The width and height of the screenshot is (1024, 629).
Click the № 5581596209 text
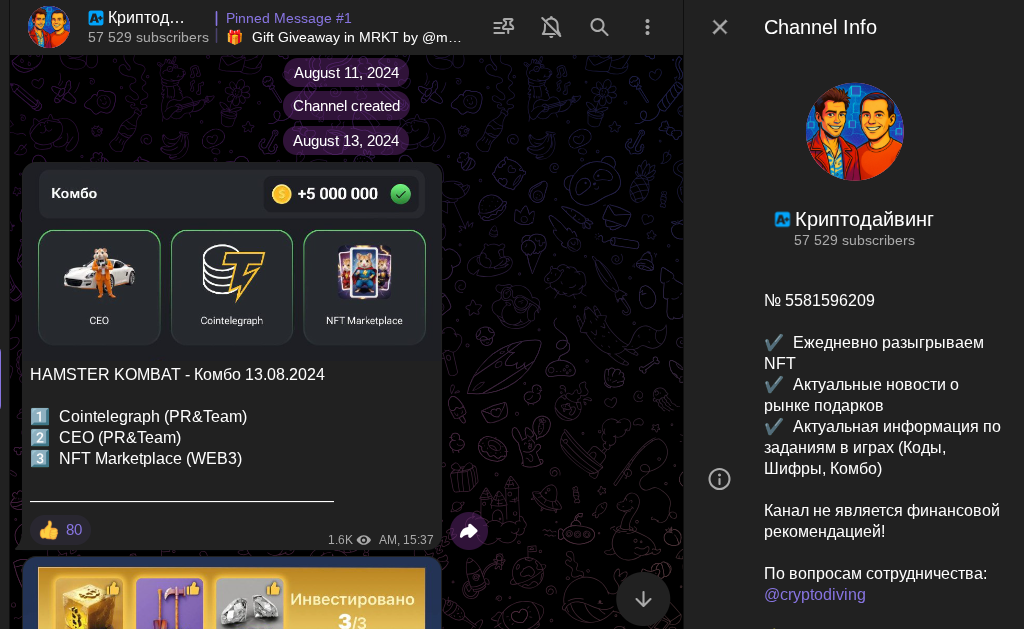click(819, 300)
